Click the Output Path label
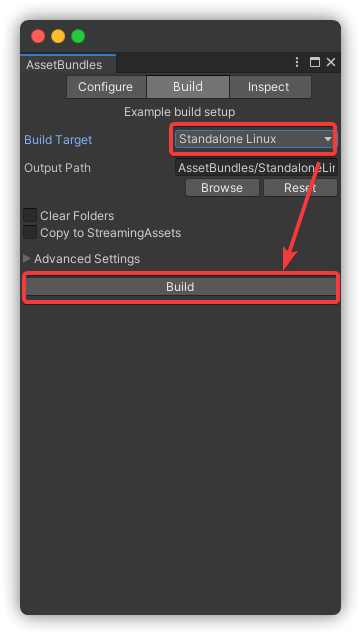361x635 pixels. (x=57, y=168)
